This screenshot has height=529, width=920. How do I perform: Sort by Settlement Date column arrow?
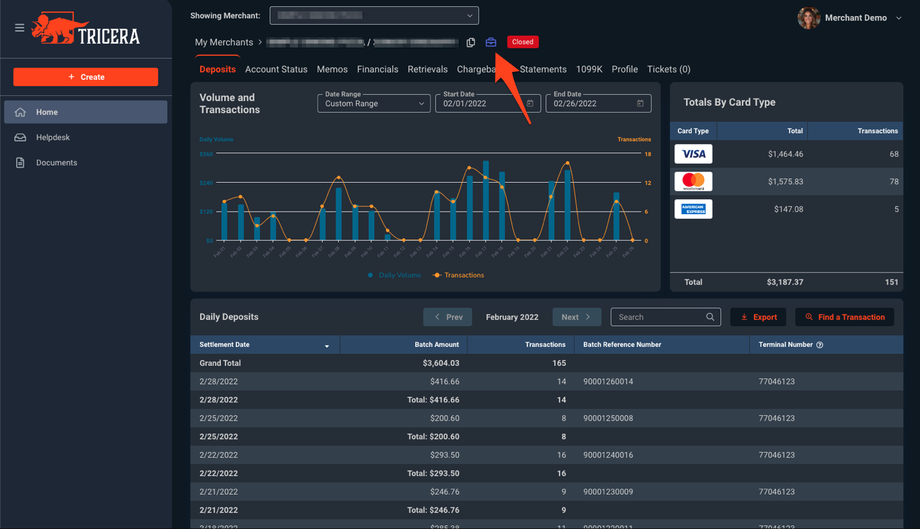coord(327,346)
